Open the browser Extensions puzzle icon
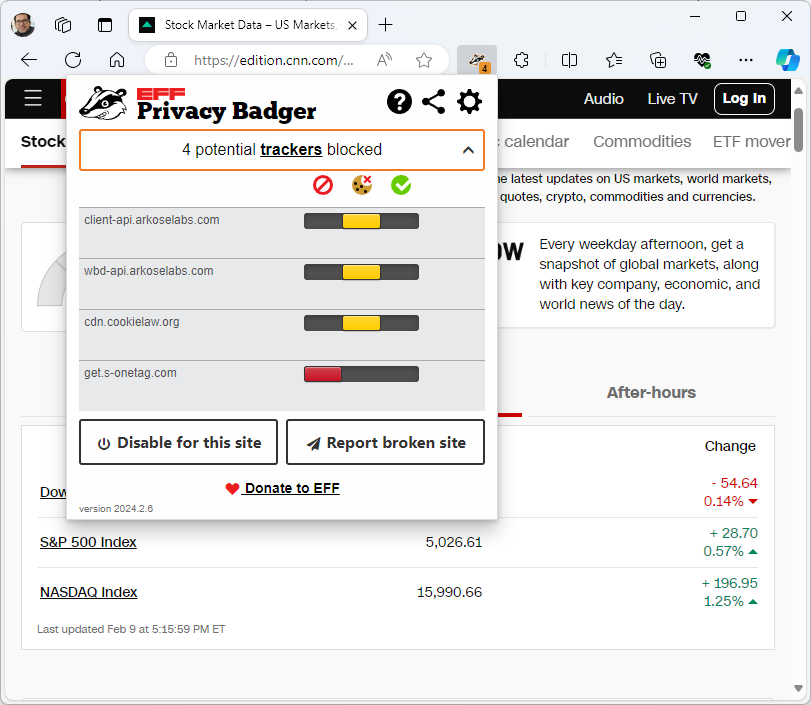This screenshot has height=705, width=811. click(521, 61)
